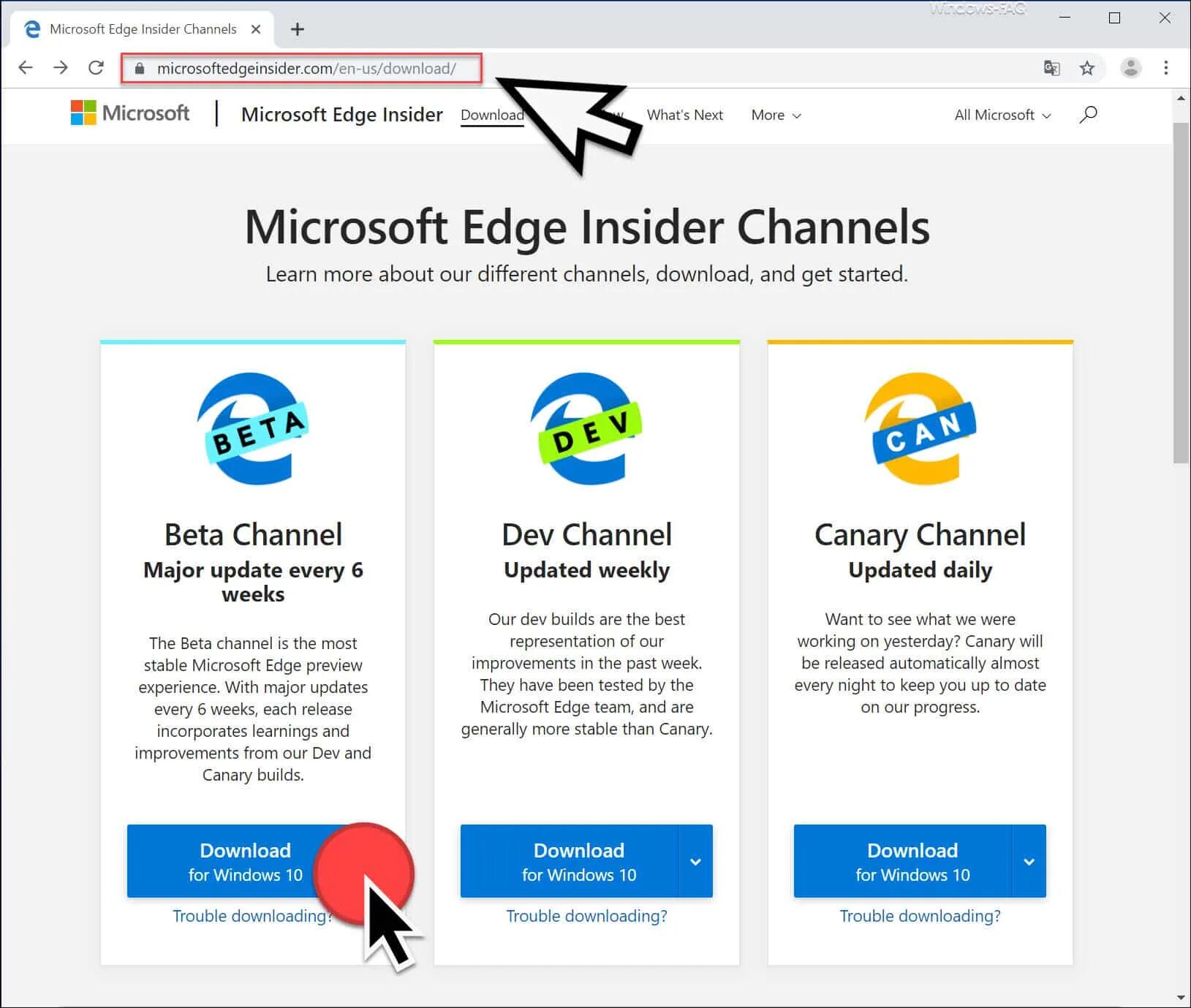Go back to the previous page
Image resolution: width=1191 pixels, height=1008 pixels.
(x=26, y=68)
